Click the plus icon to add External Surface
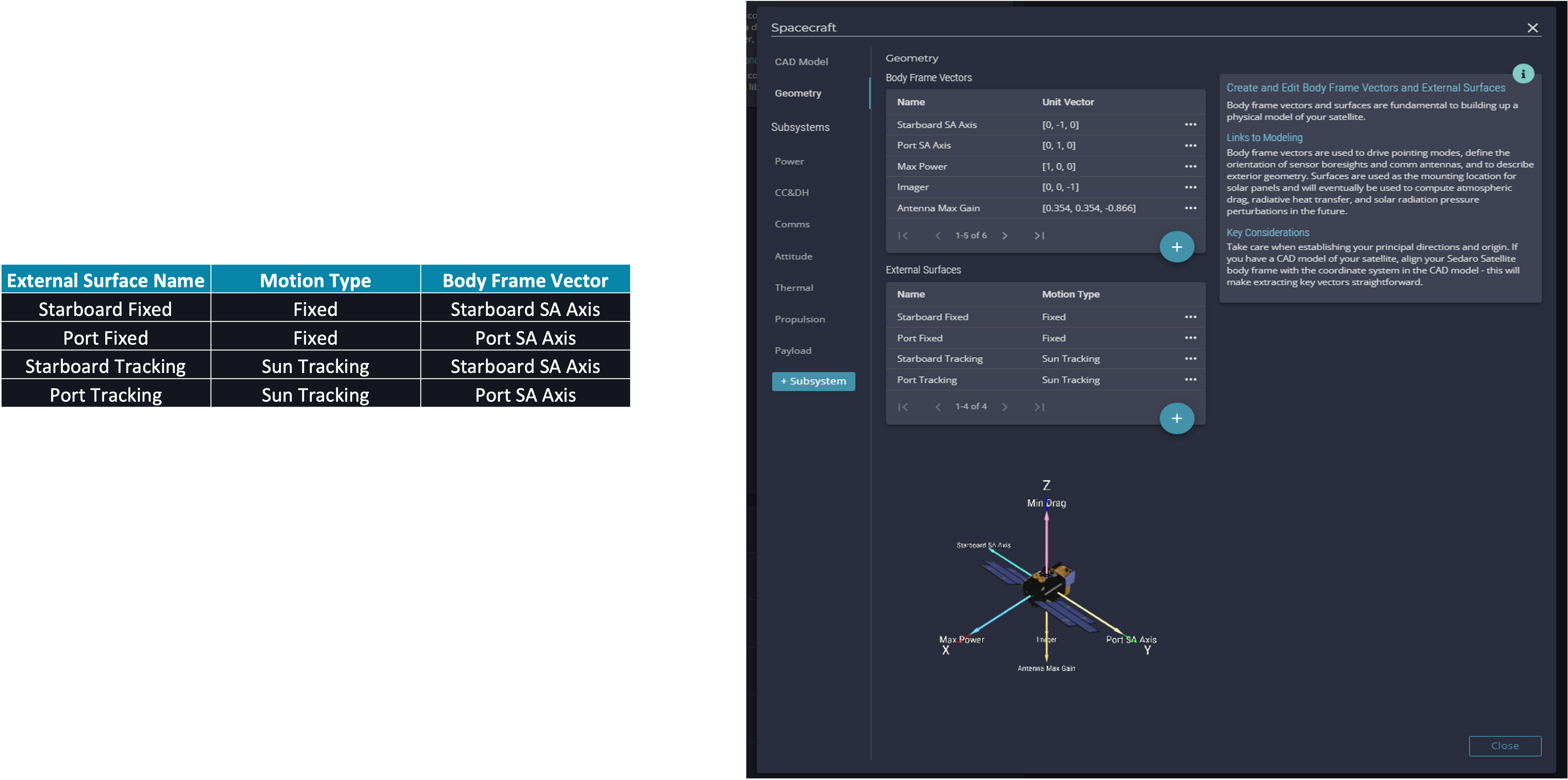 click(1177, 418)
